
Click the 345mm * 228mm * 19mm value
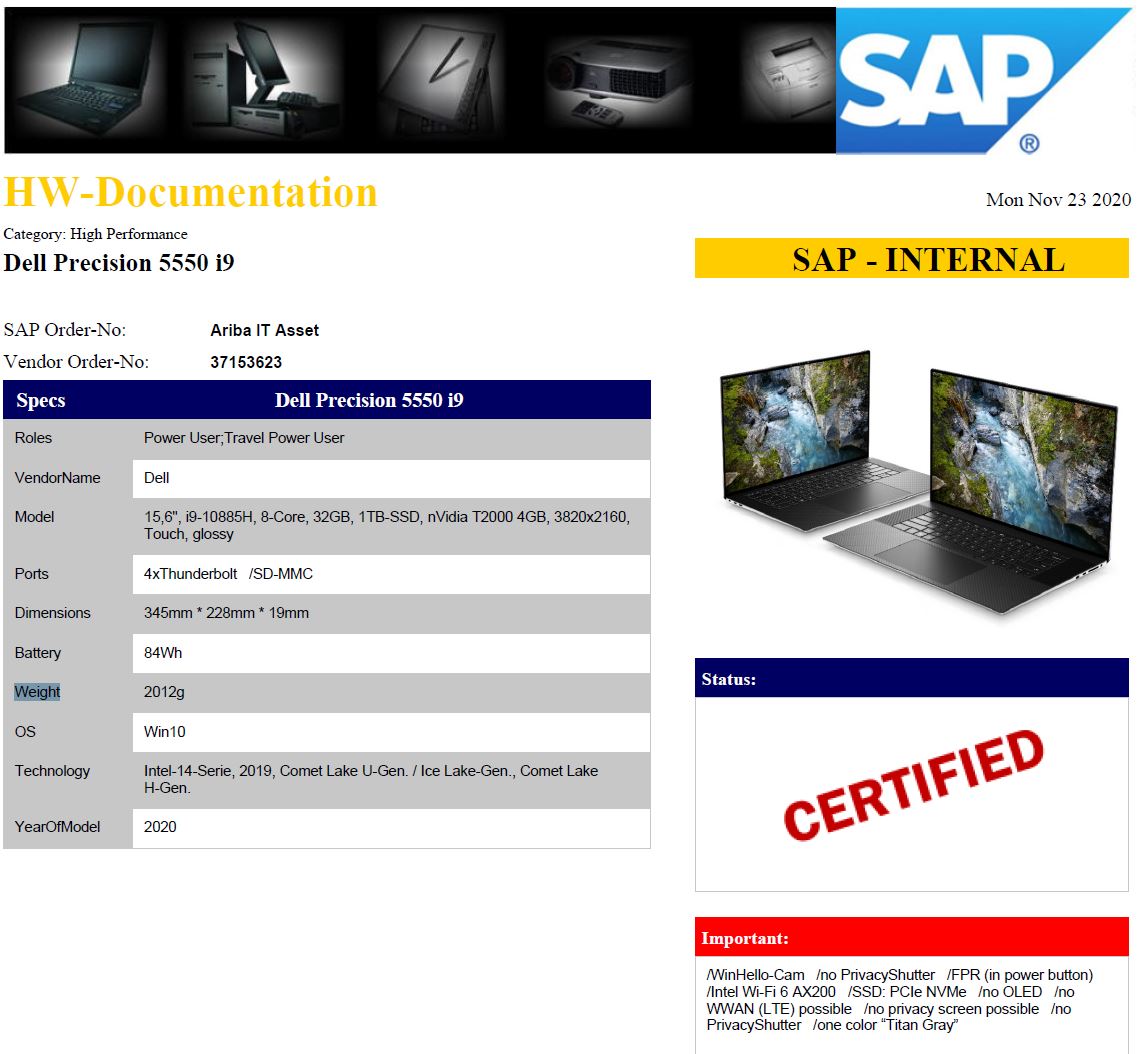pos(226,613)
